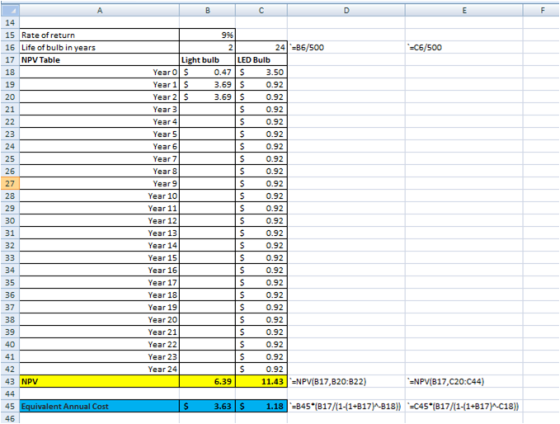Click the 'NPV Table' heading cell
560x424 pixels.
100,60
